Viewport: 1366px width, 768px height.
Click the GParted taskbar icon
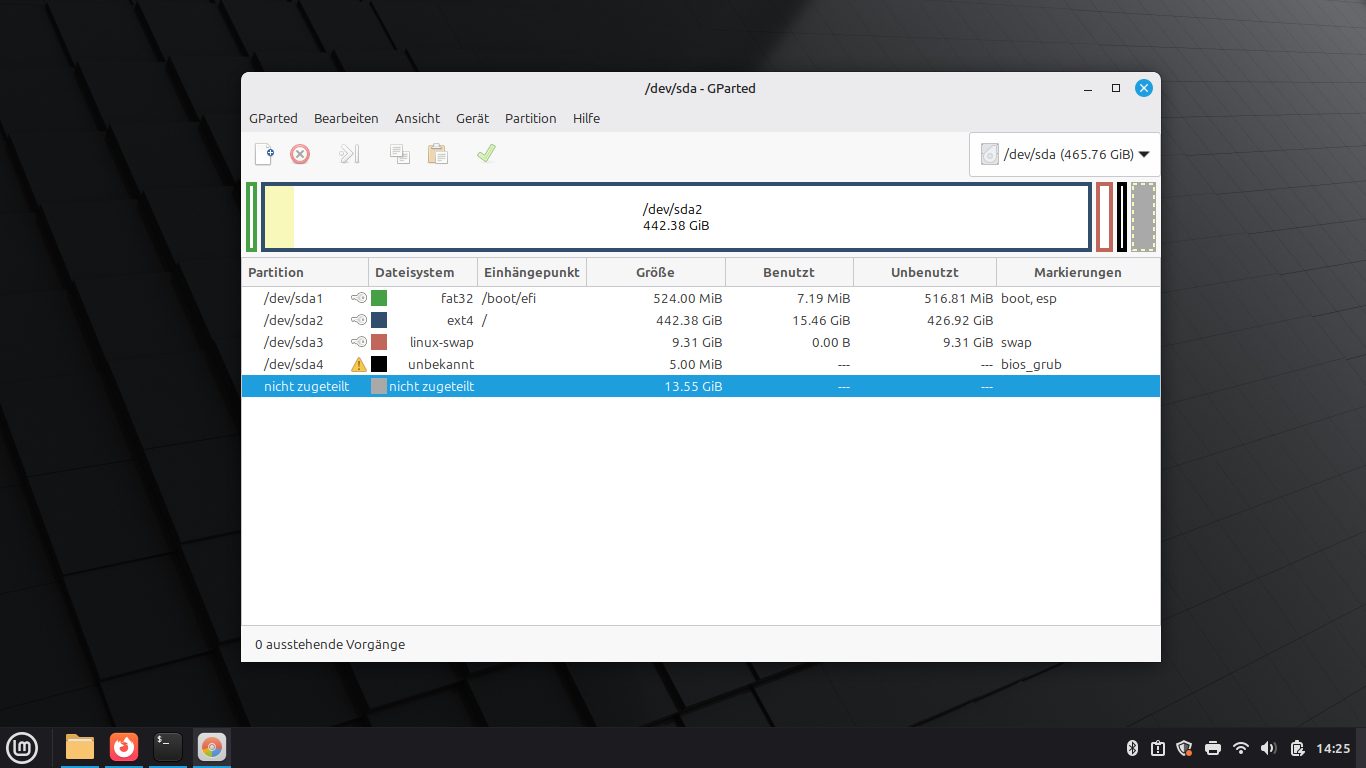click(x=212, y=747)
